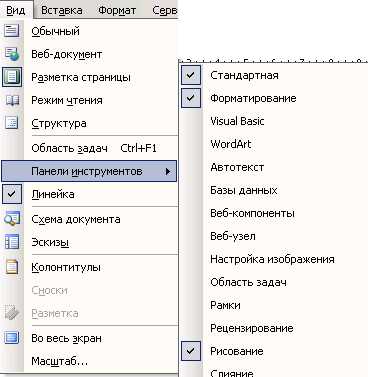Click the page icon beside Колонтитулы

point(12,267)
